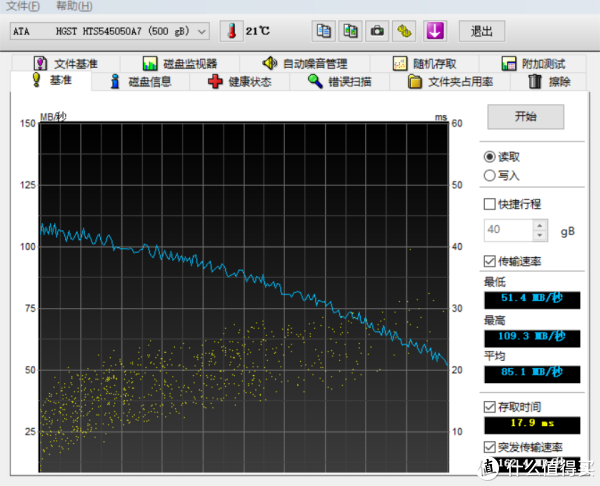Switch to the 文件基准 tab
This screenshot has height=486, width=600.
(x=66, y=64)
